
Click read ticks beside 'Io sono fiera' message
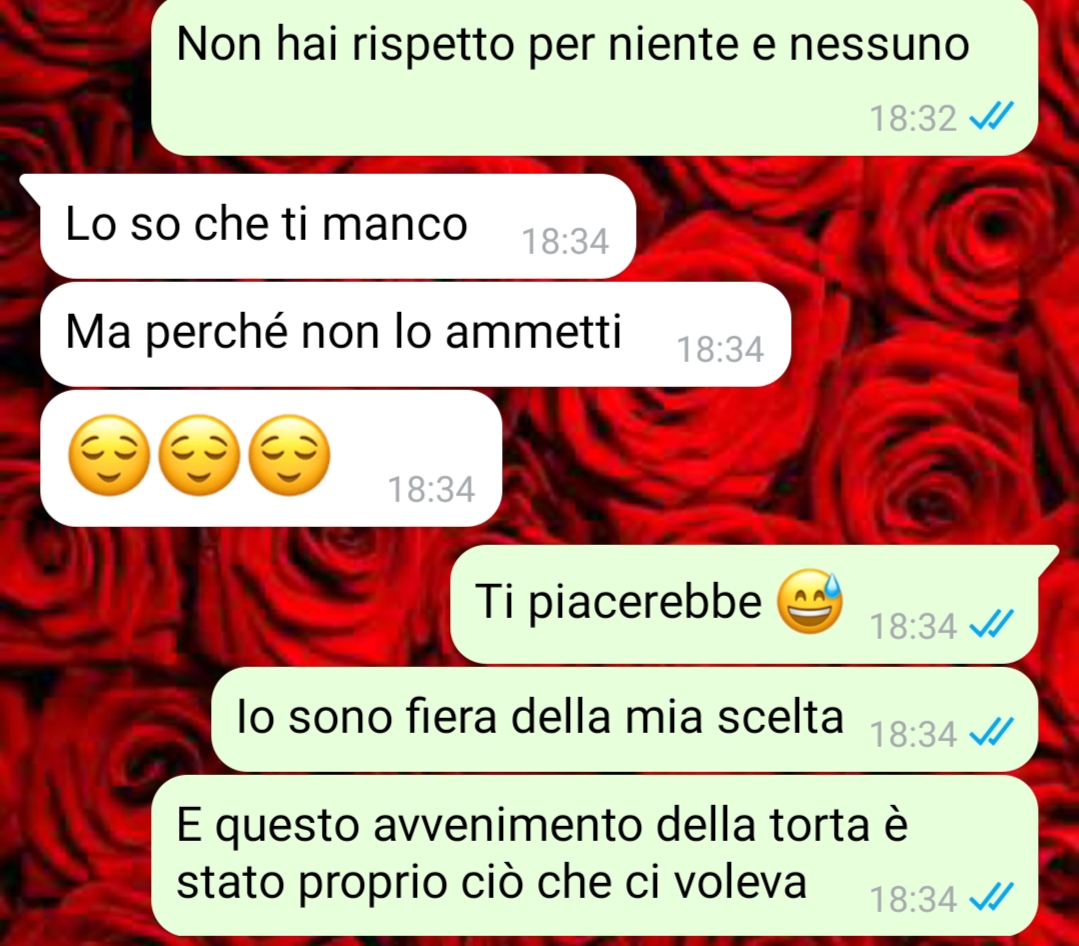(x=991, y=731)
